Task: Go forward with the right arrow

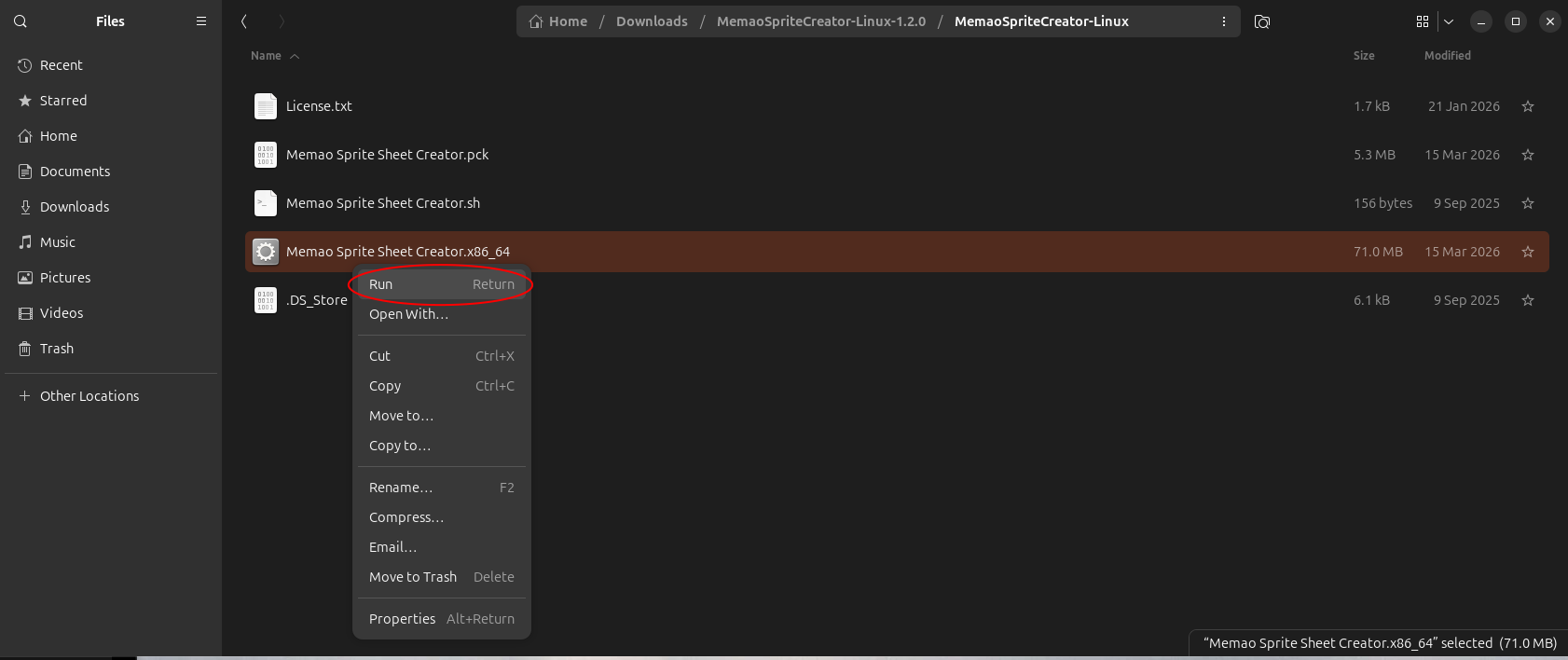Action: click(x=282, y=21)
